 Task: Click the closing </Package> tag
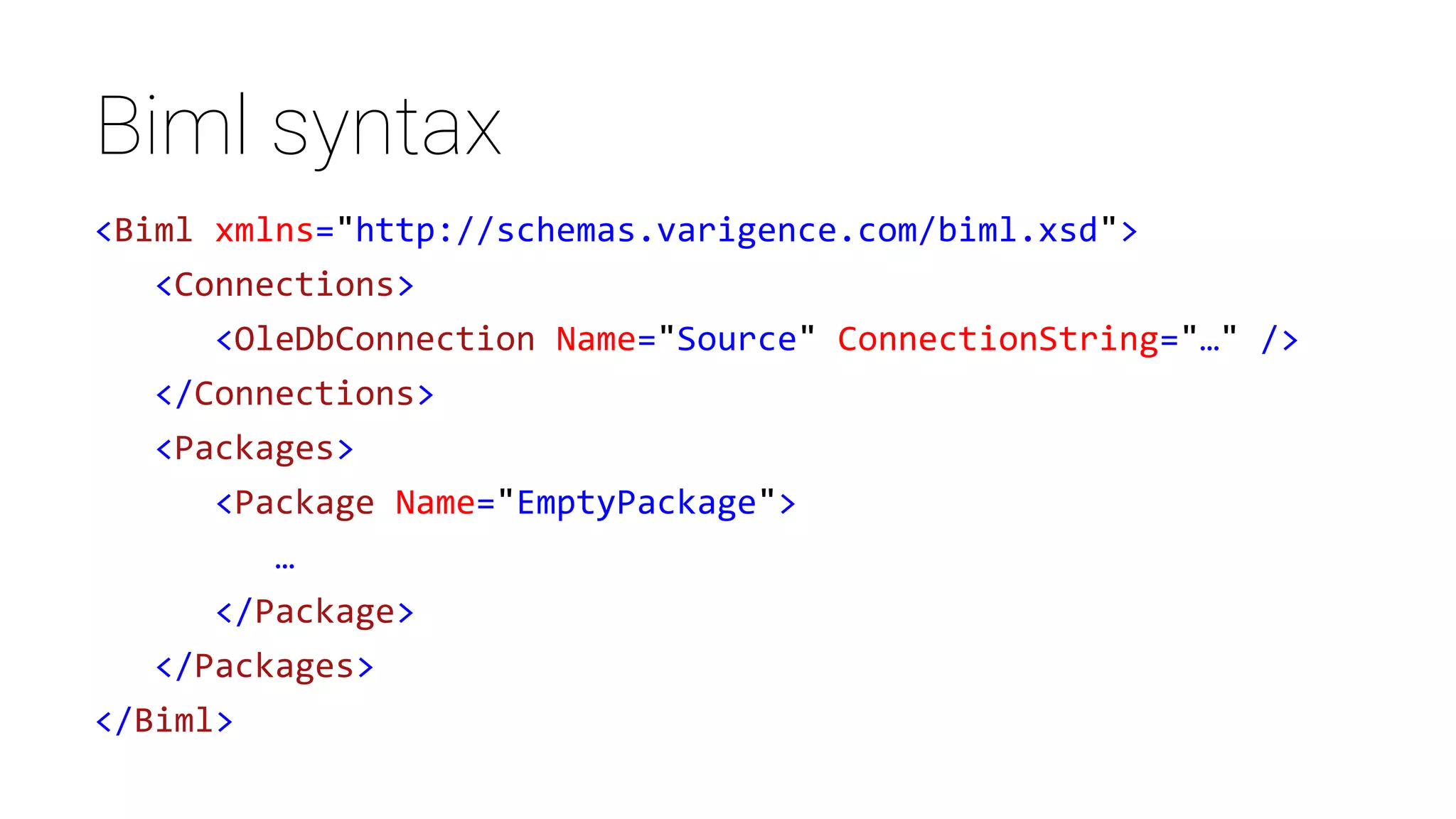pyautogui.click(x=314, y=612)
